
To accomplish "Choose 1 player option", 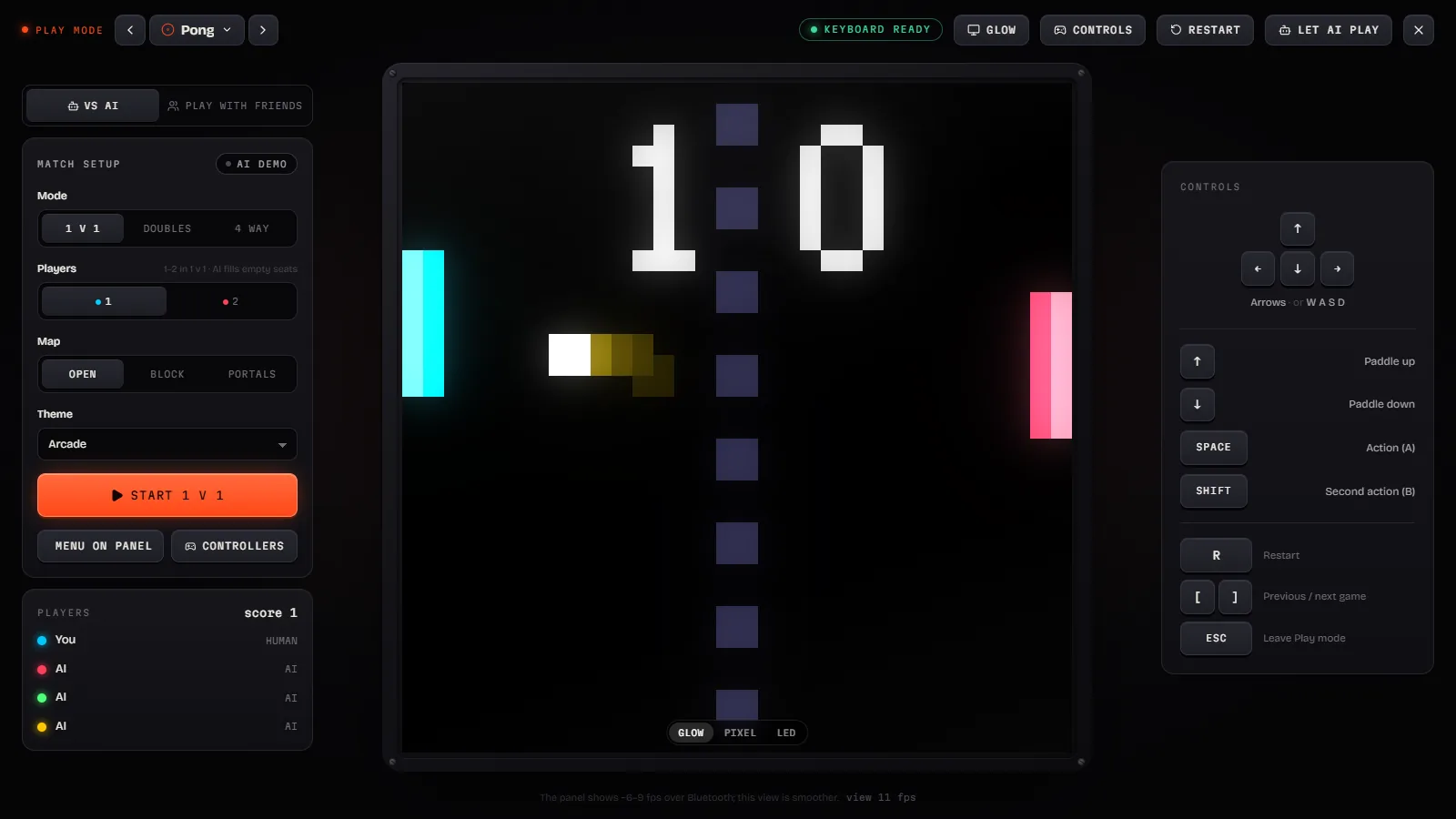I will [x=104, y=301].
